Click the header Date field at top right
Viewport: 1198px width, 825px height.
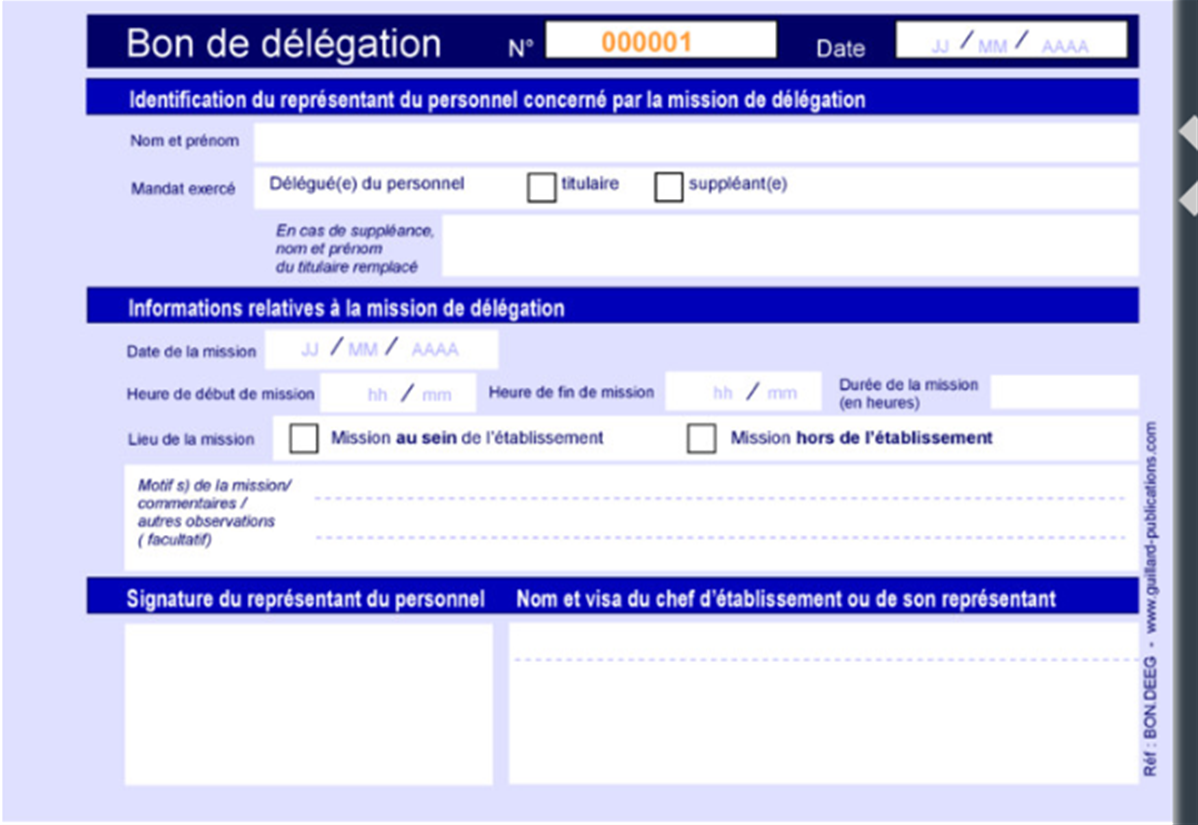(x=1012, y=40)
